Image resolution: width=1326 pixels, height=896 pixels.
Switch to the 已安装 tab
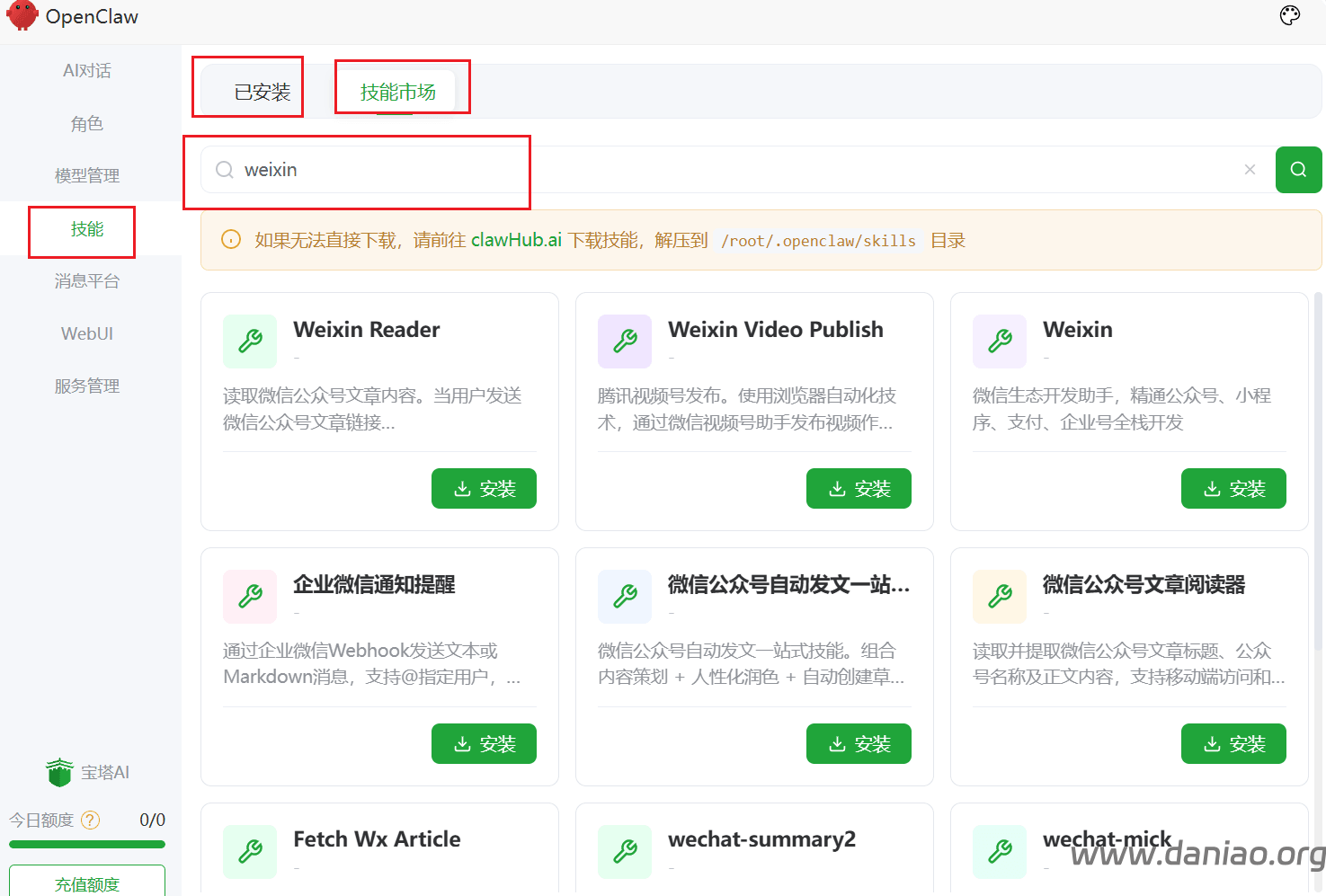point(262,92)
